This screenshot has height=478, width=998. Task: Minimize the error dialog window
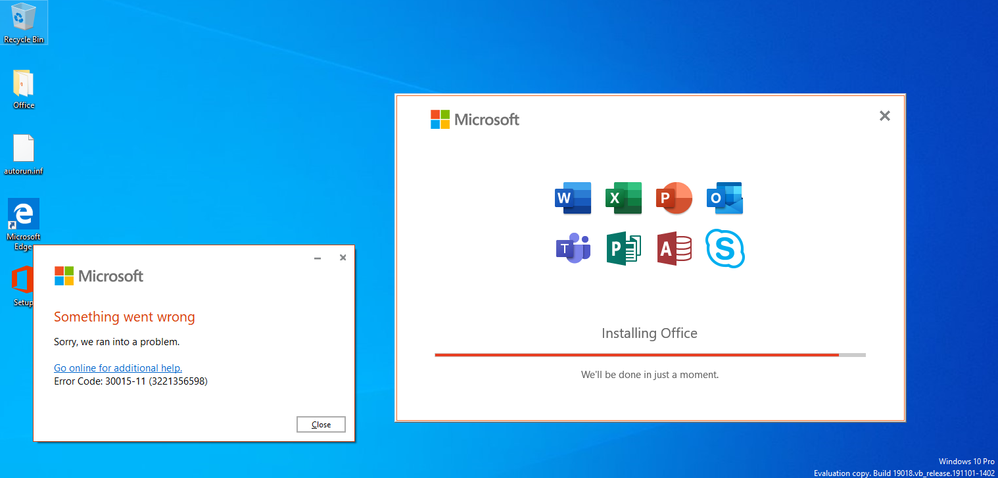click(x=318, y=258)
